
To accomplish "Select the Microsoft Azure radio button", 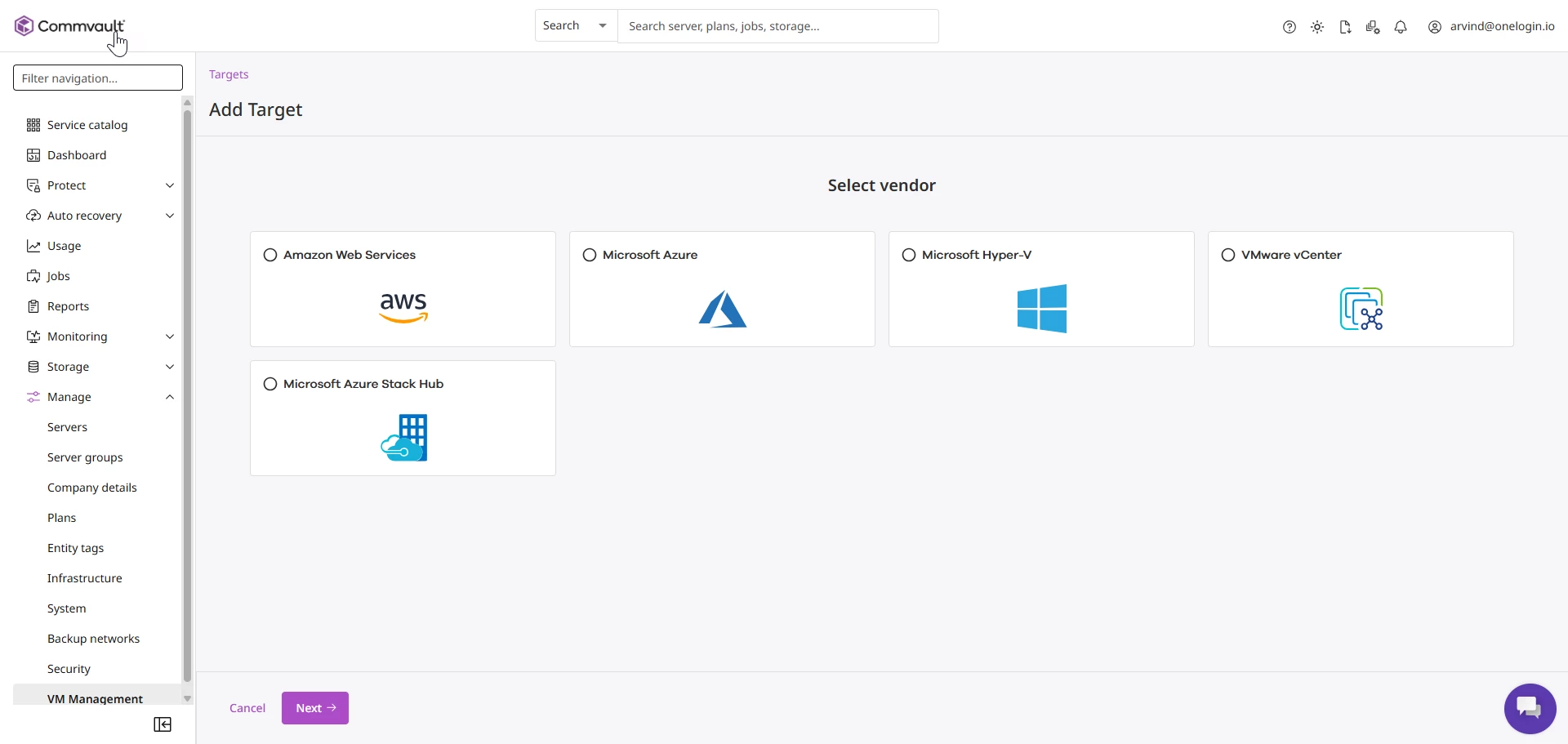I will click(590, 255).
